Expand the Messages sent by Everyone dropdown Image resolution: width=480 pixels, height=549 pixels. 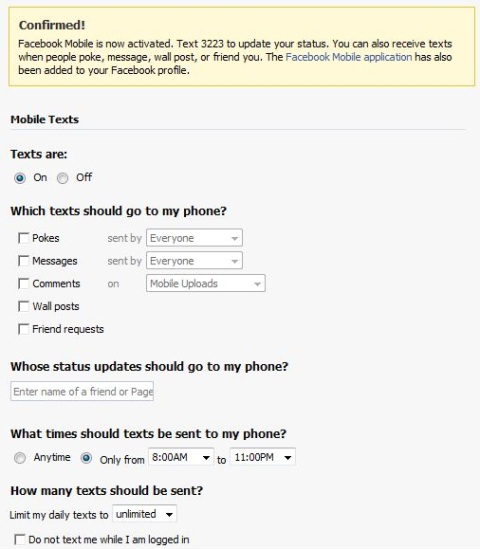click(194, 261)
